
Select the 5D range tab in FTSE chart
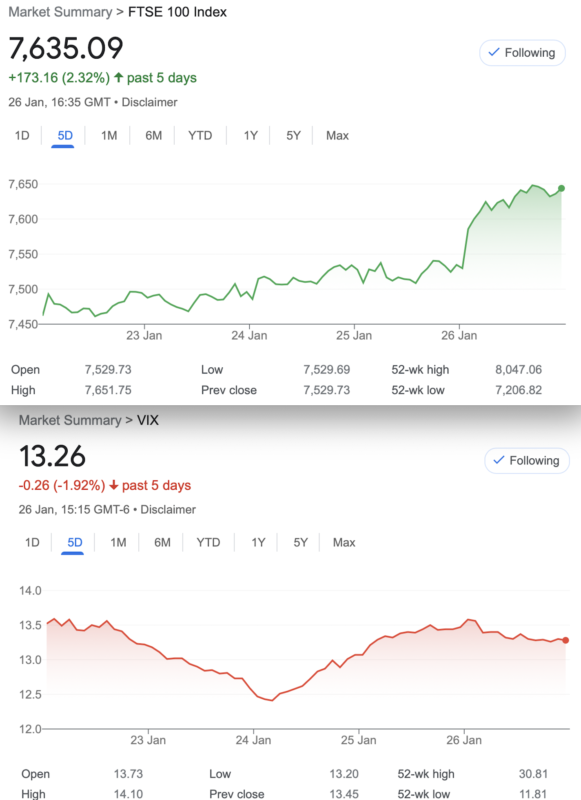pyautogui.click(x=65, y=136)
